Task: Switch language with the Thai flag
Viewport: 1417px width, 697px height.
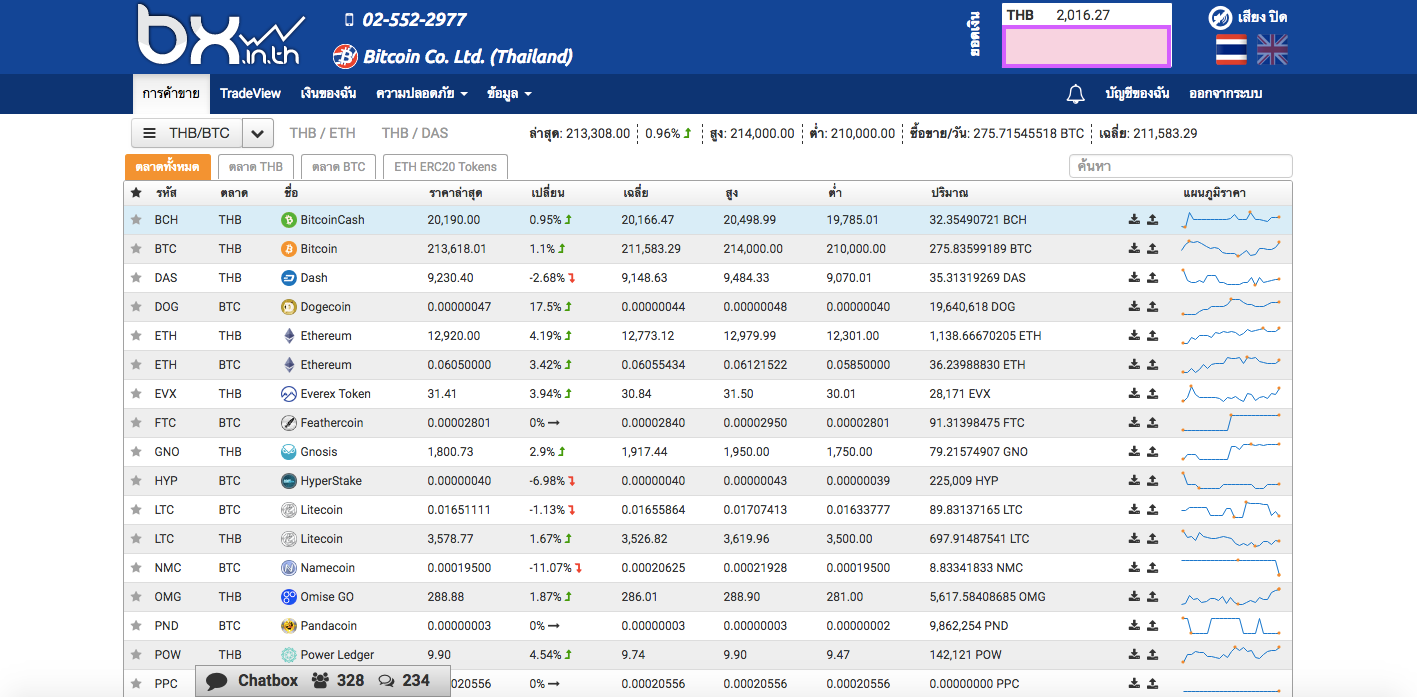Action: [x=1231, y=50]
